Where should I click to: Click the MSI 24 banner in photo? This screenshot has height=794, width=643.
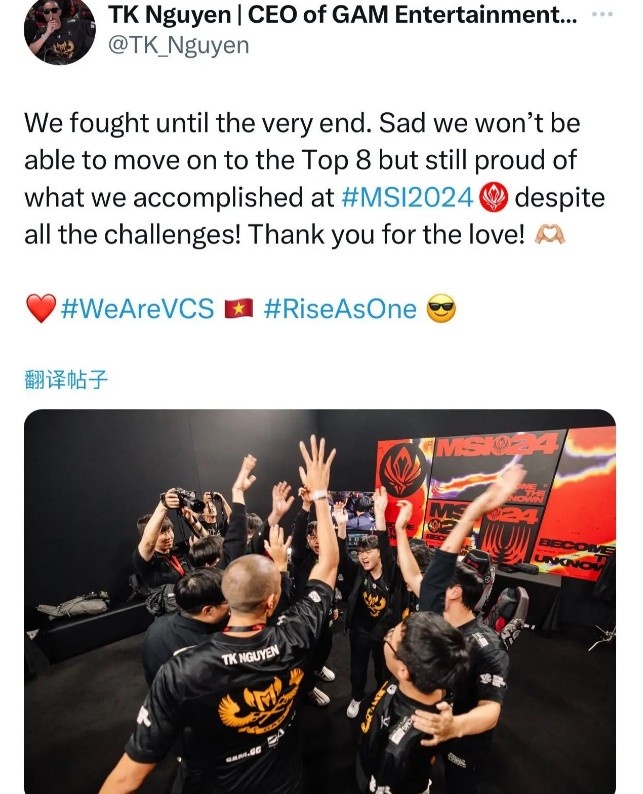(x=497, y=445)
